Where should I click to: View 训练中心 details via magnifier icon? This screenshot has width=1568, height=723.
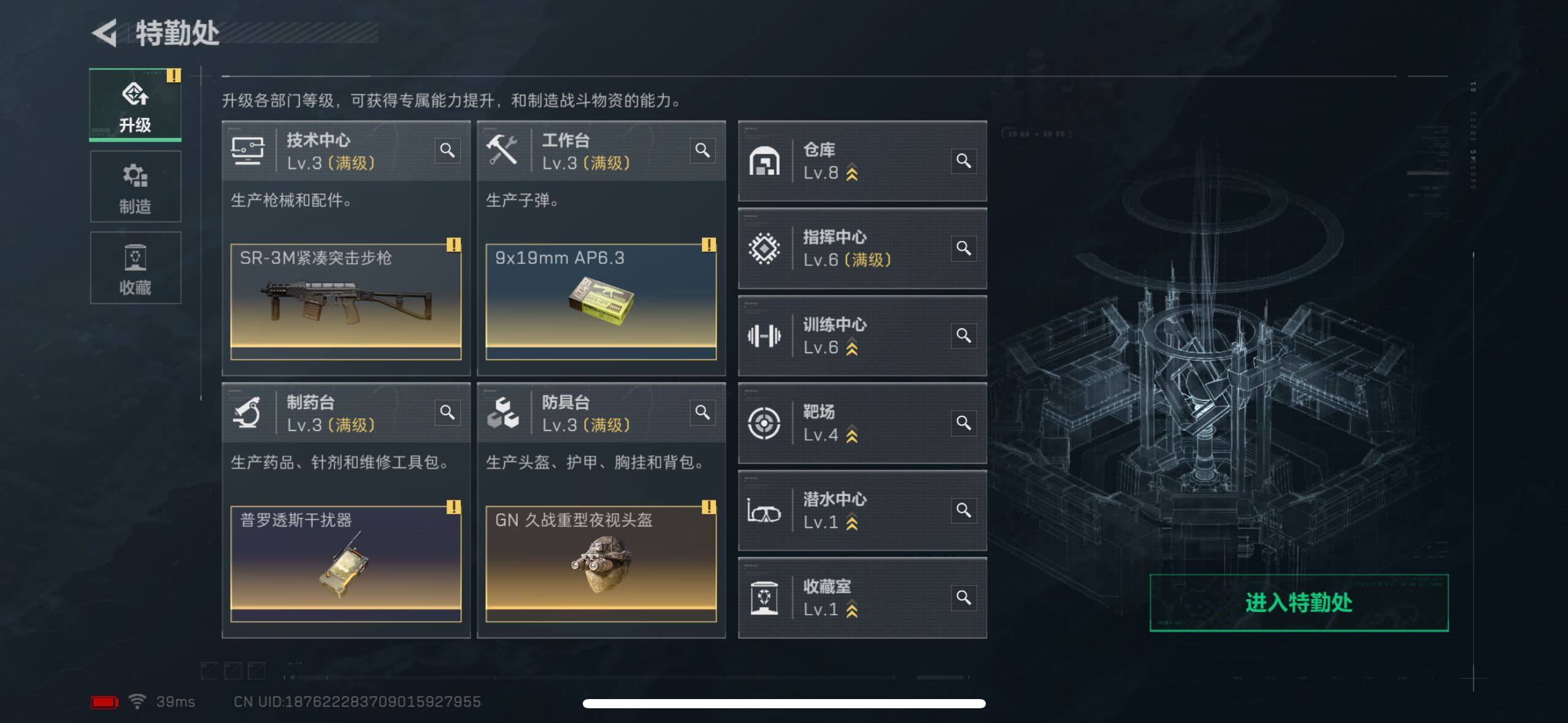pyautogui.click(x=963, y=336)
